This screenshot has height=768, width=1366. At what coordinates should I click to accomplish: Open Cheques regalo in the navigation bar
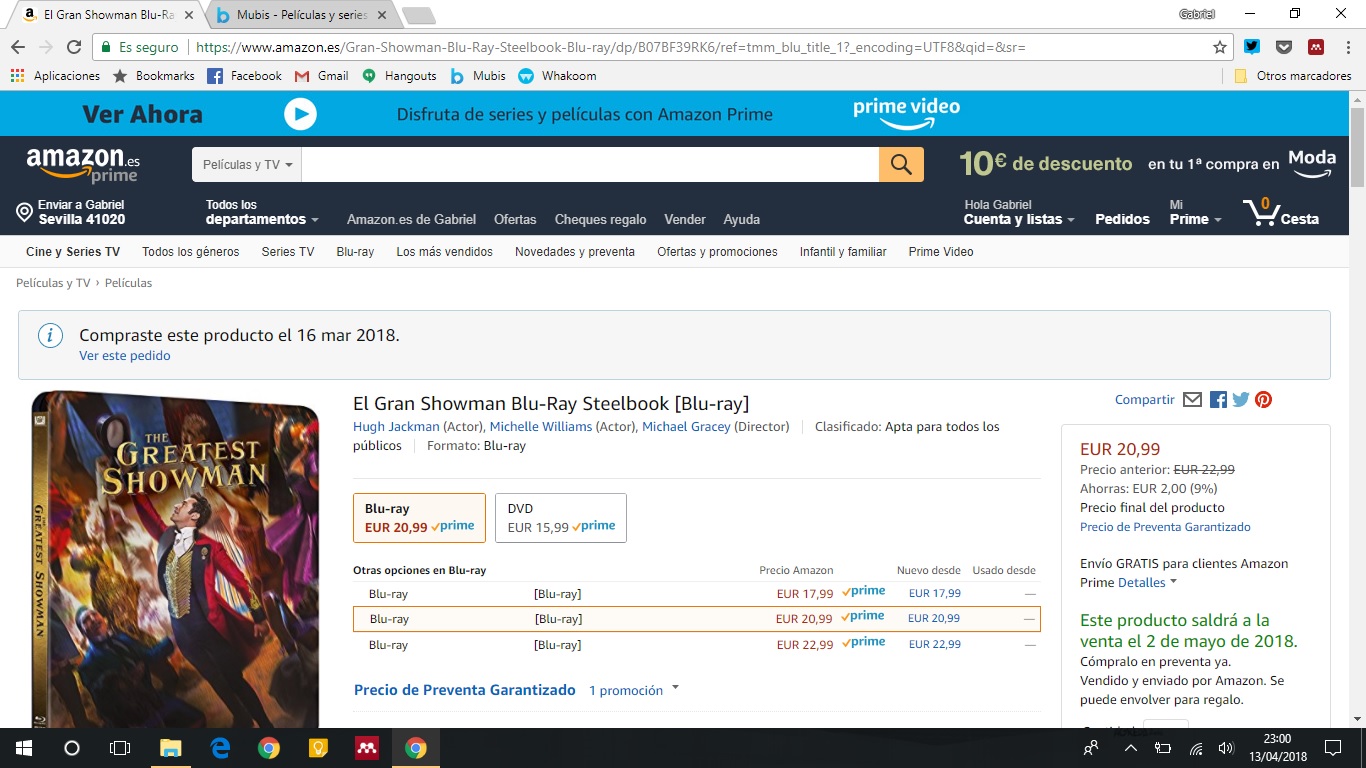(600, 219)
